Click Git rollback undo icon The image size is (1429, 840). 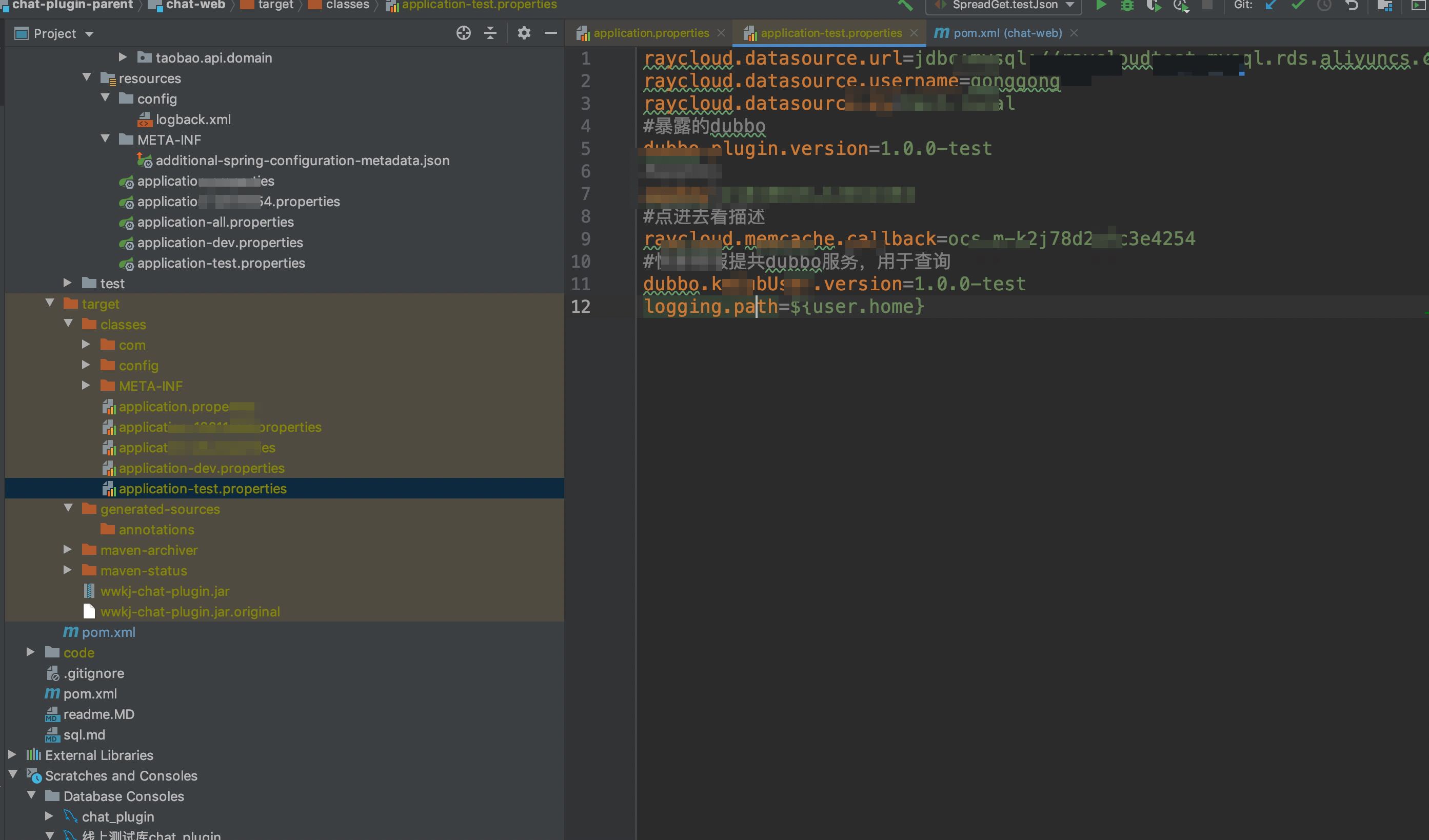click(x=1352, y=5)
